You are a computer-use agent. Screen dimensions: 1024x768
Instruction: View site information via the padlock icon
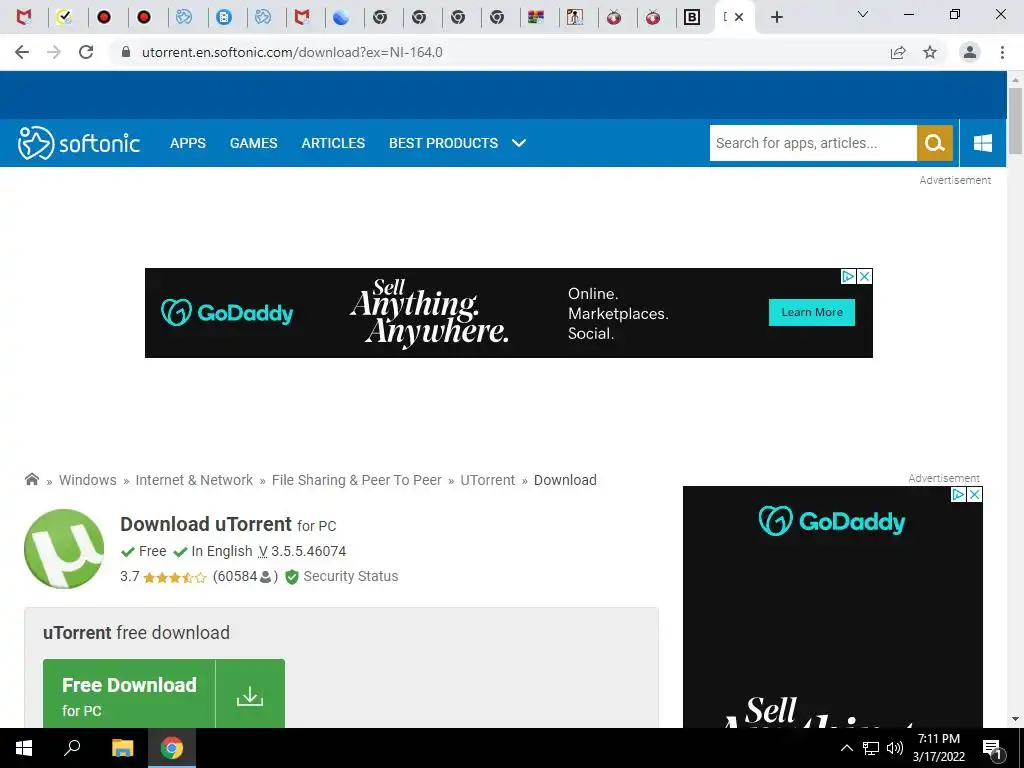(x=126, y=52)
